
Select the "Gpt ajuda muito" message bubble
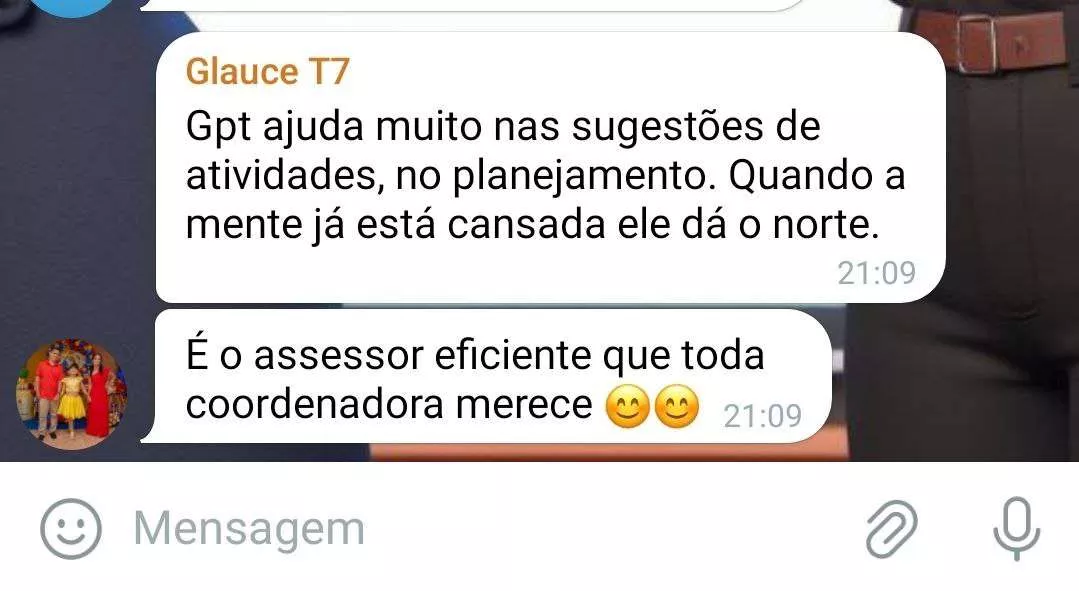click(551, 168)
